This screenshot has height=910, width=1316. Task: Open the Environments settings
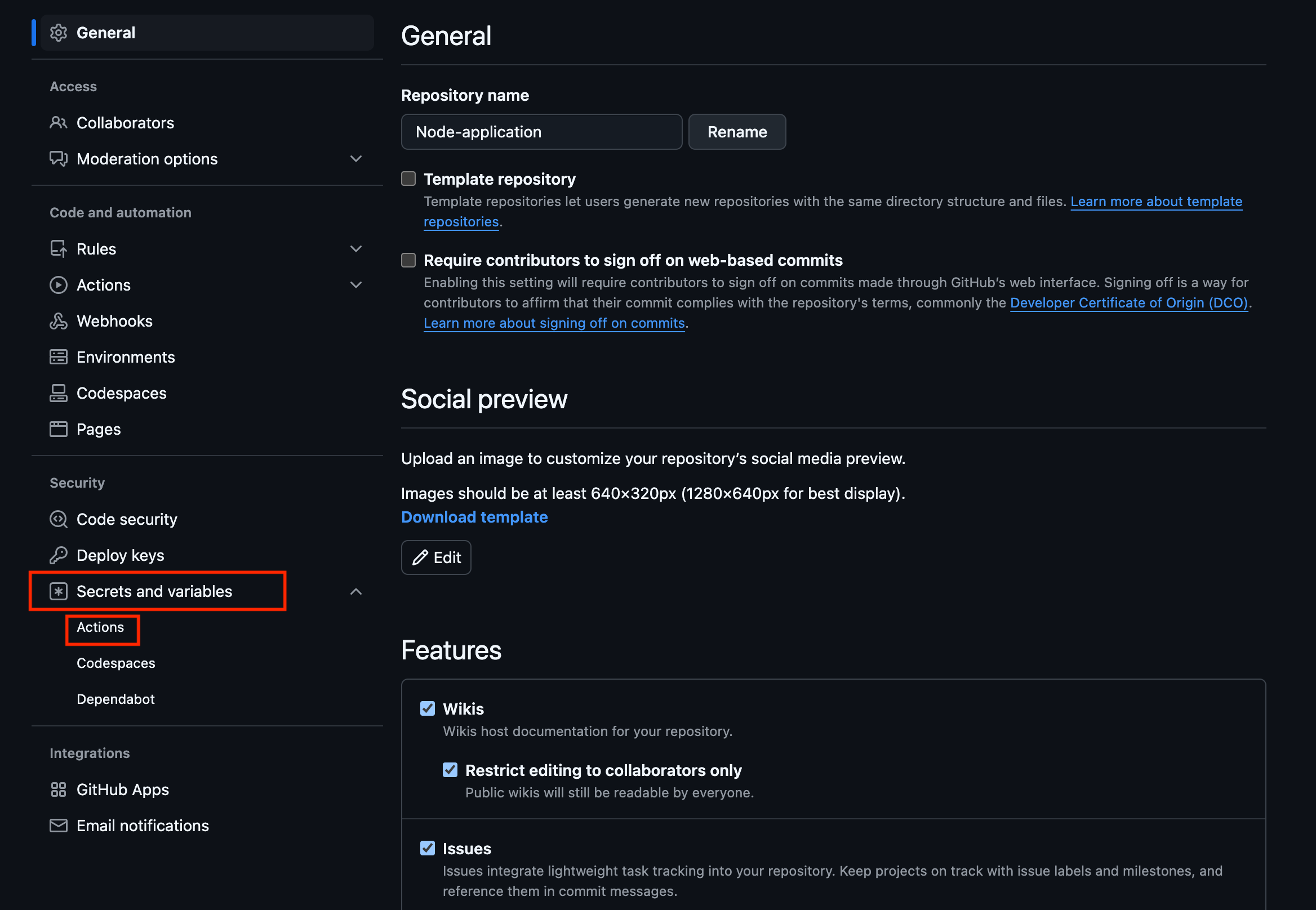[207, 357]
